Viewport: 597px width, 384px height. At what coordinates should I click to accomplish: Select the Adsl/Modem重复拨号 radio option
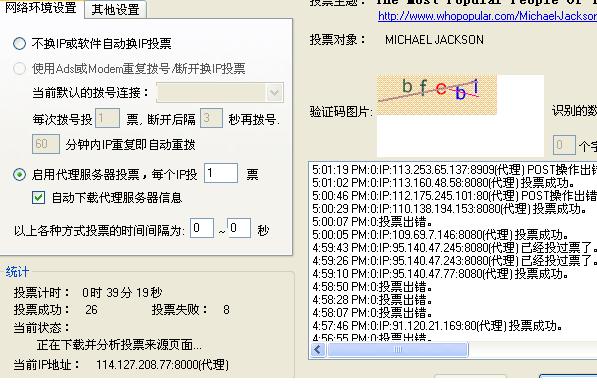[19, 69]
